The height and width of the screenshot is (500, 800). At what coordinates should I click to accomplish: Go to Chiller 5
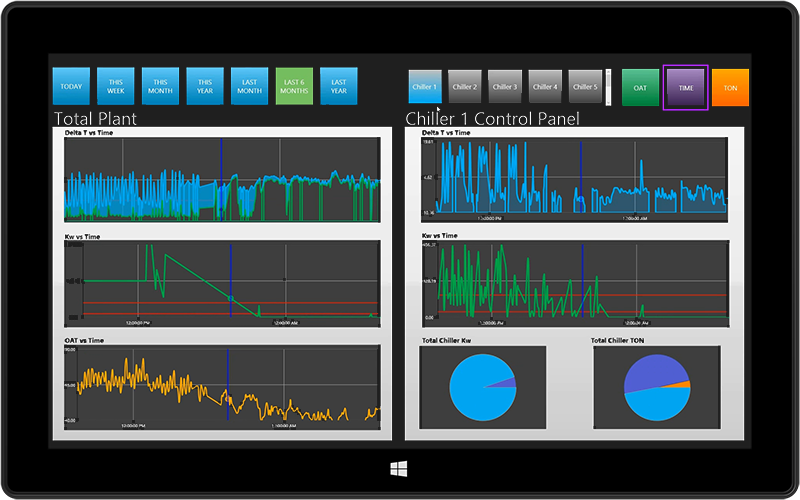(585, 87)
